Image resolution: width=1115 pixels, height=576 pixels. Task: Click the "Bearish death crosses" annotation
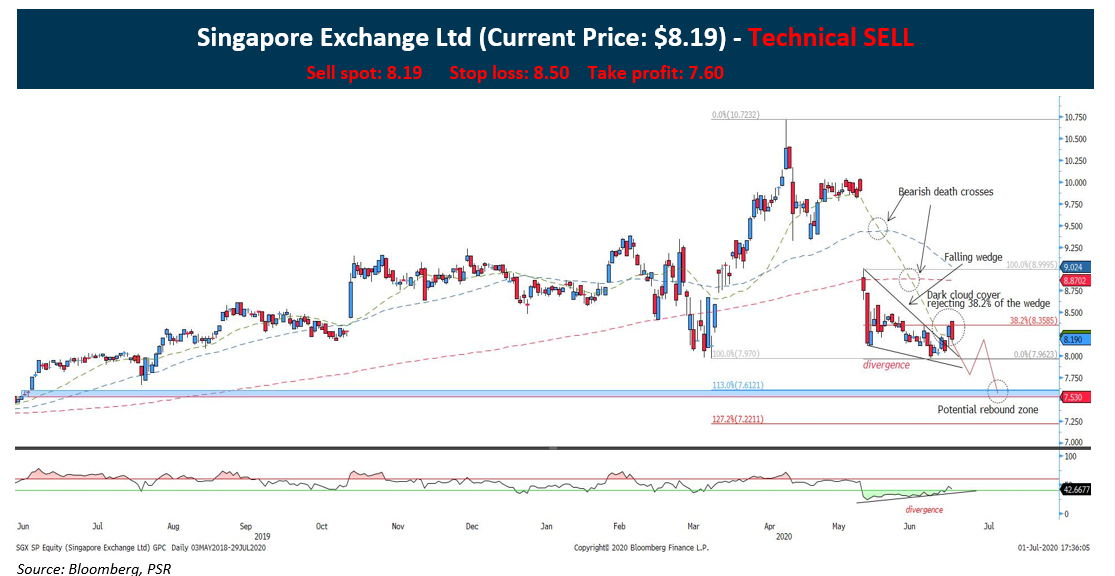(946, 192)
